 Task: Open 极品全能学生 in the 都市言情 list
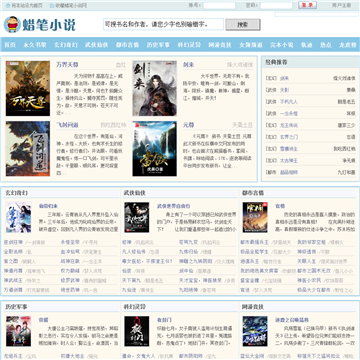pyautogui.click(x=255, y=252)
